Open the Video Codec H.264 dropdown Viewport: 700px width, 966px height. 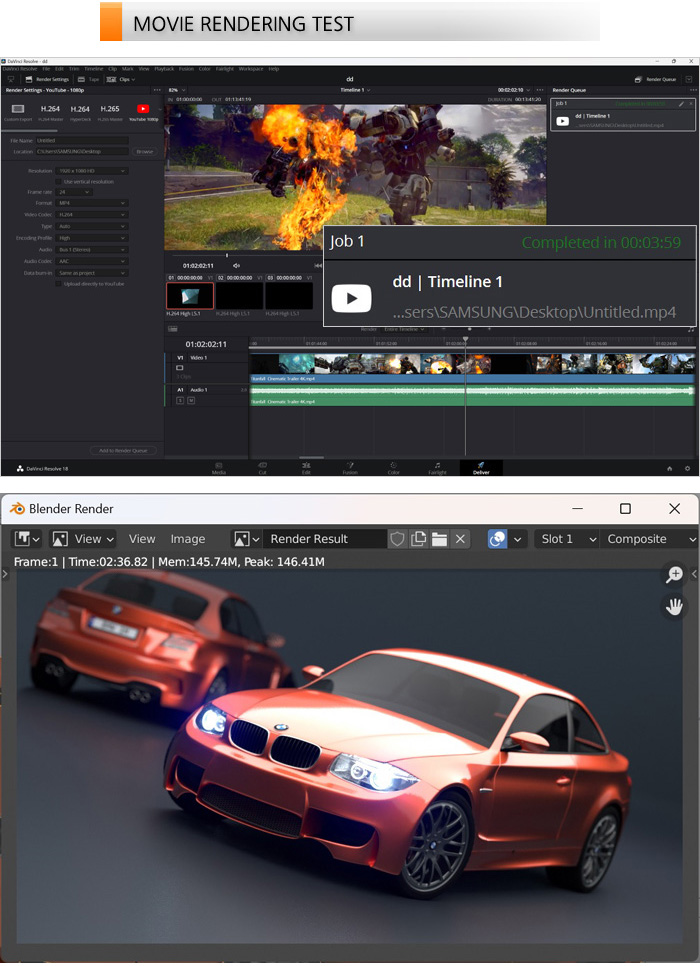(92, 215)
